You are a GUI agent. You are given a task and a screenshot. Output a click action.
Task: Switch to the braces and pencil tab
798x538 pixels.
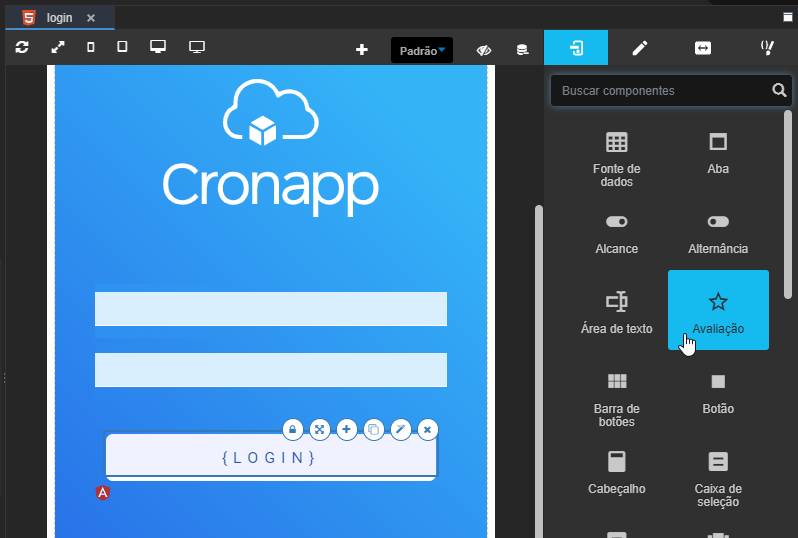pyautogui.click(x=766, y=48)
